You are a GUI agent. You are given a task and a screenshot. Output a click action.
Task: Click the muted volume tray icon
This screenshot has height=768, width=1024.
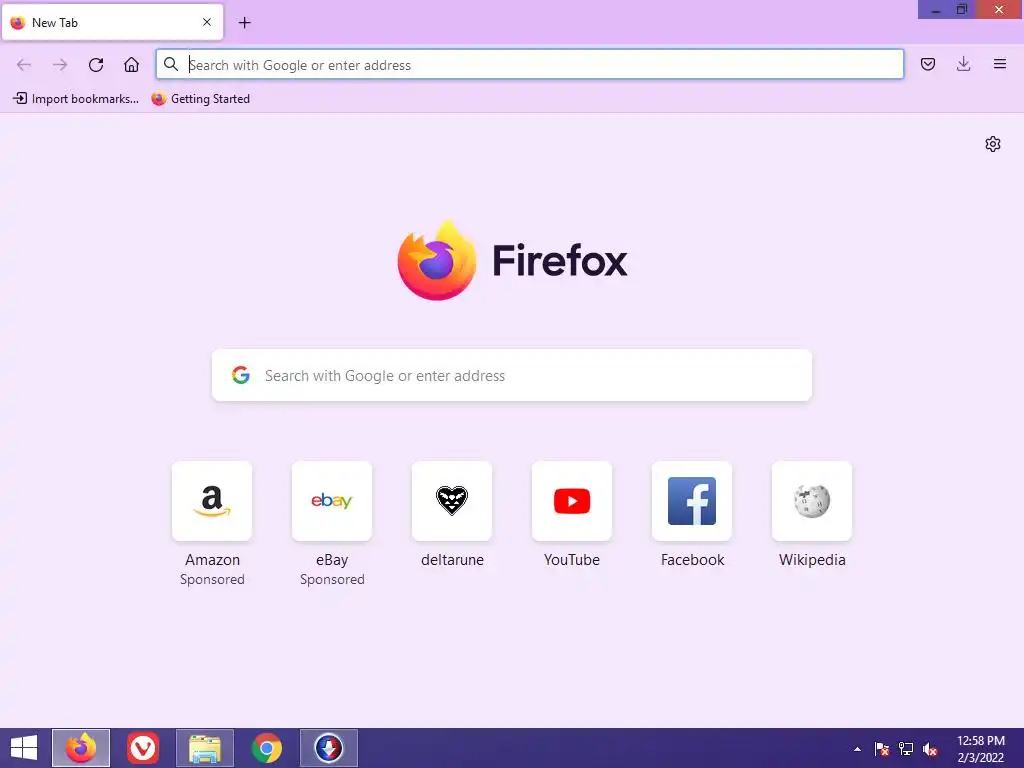[930, 749]
